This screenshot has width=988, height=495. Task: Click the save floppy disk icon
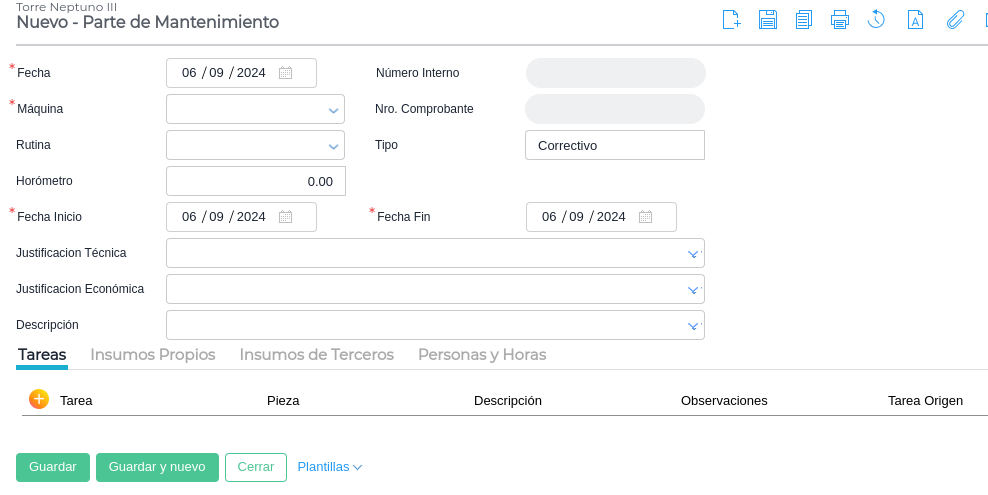[768, 20]
